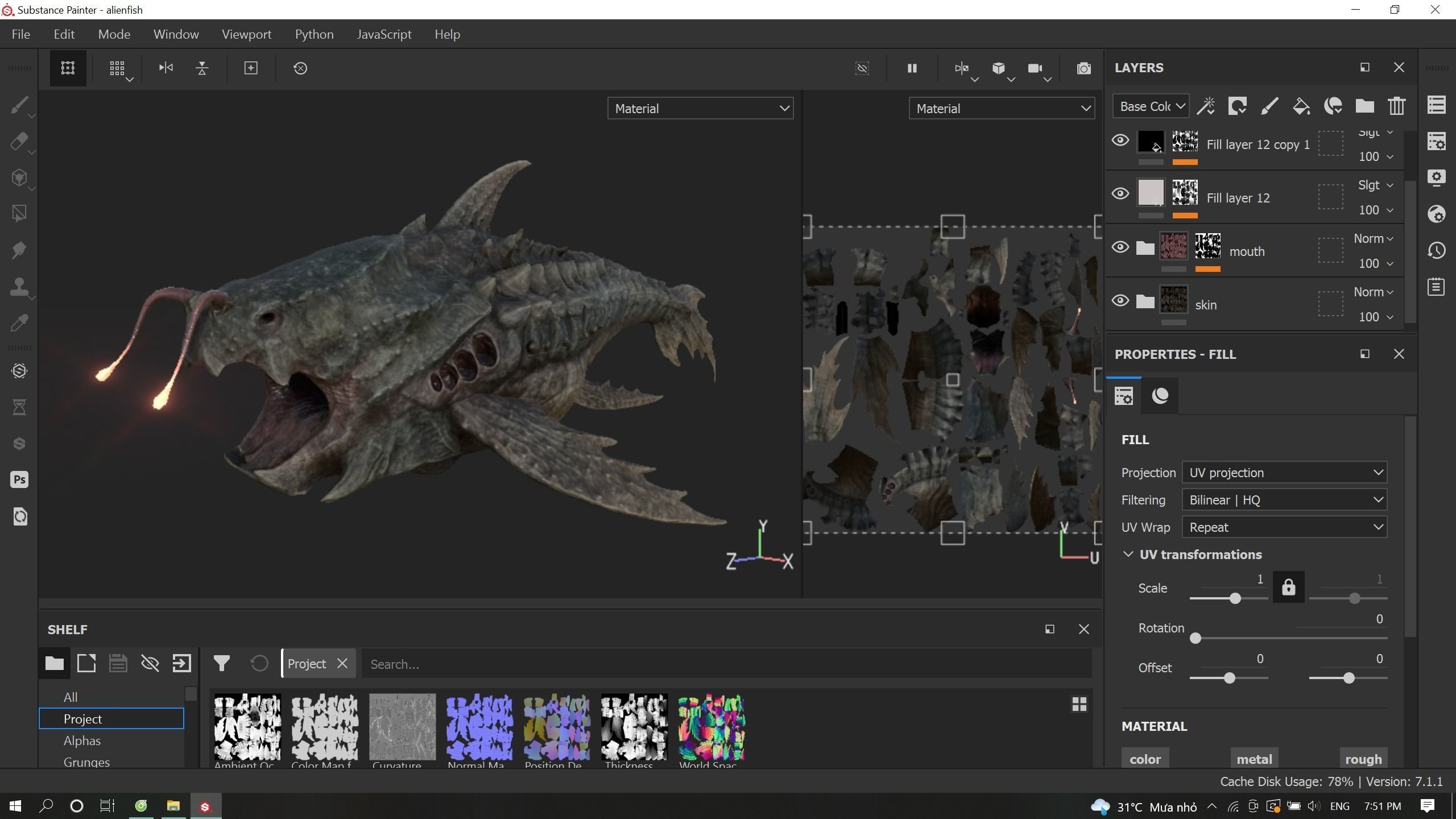
Task: Open Substance Source resources icon
Action: [x=19, y=371]
